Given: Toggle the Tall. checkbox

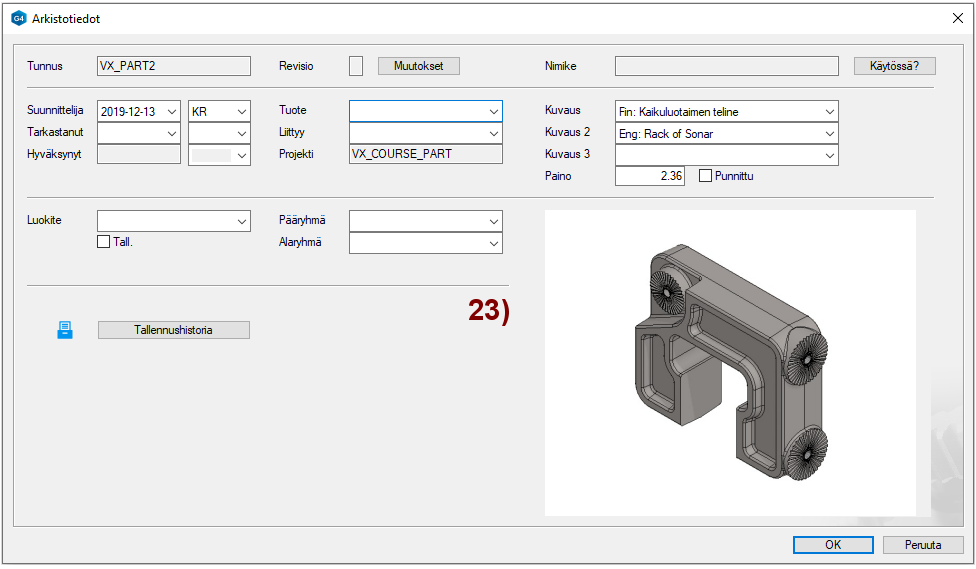Looking at the screenshot, I should pyautogui.click(x=104, y=241).
